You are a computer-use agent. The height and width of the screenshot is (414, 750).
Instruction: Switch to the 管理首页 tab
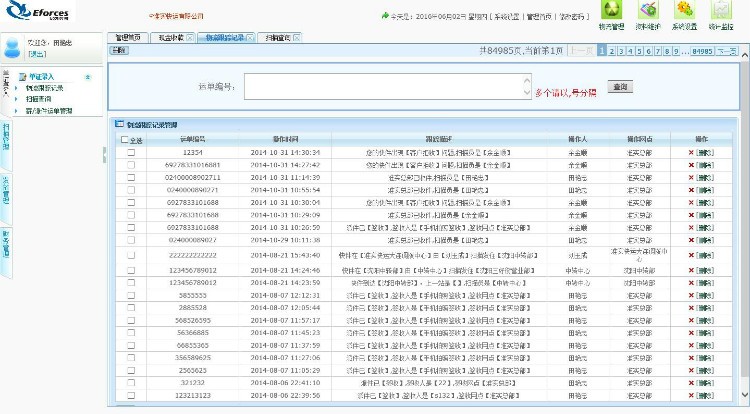click(x=127, y=37)
